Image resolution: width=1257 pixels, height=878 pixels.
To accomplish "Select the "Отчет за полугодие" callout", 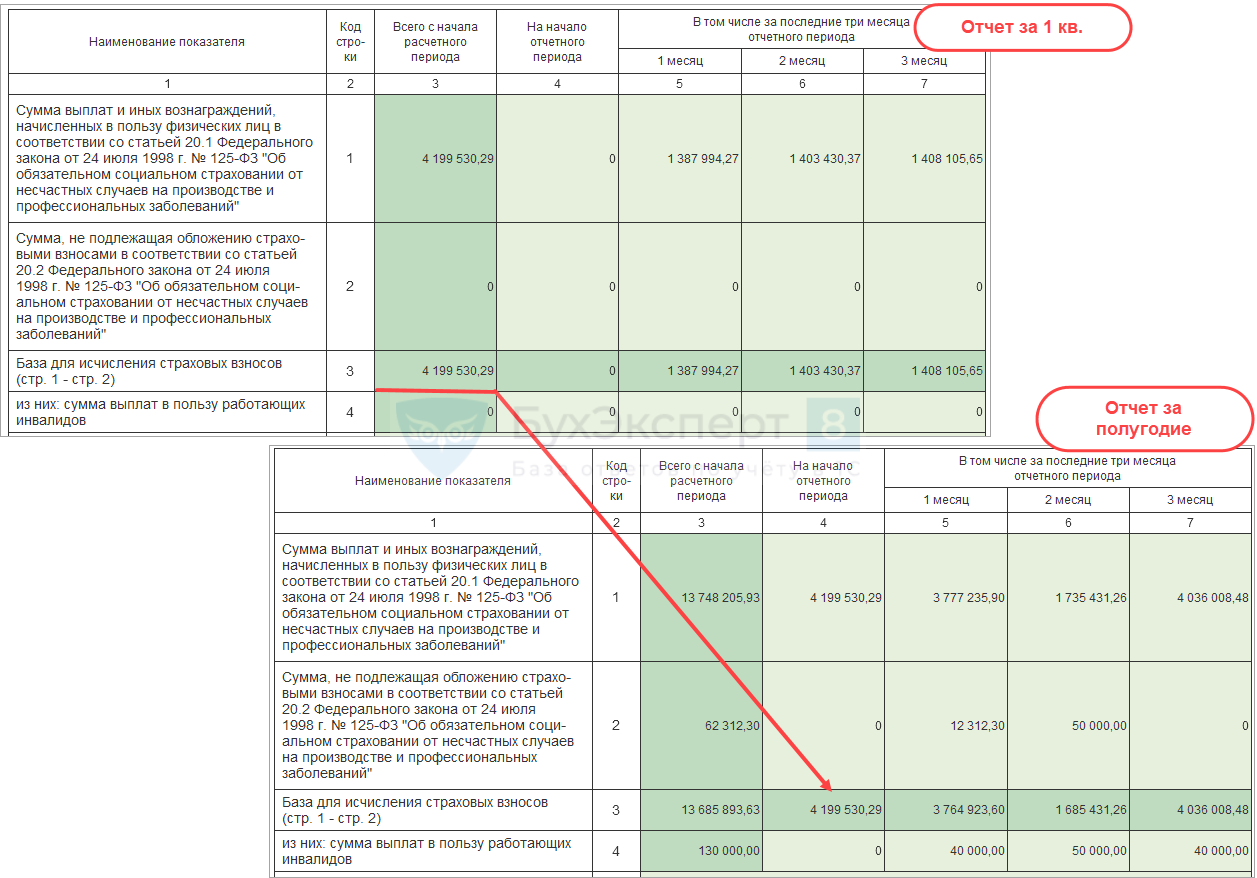I will (1143, 418).
